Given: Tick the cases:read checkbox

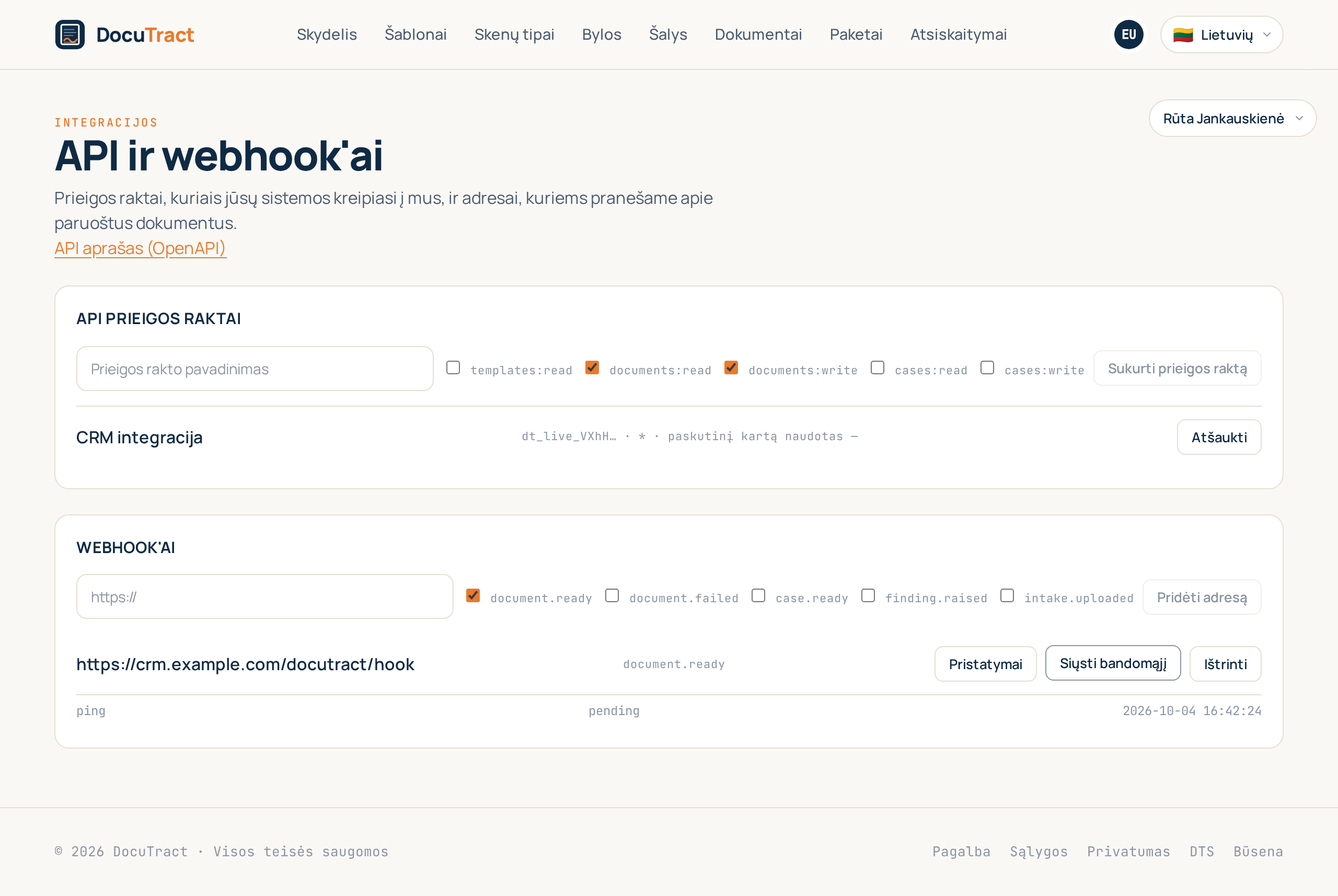Looking at the screenshot, I should tap(877, 367).
